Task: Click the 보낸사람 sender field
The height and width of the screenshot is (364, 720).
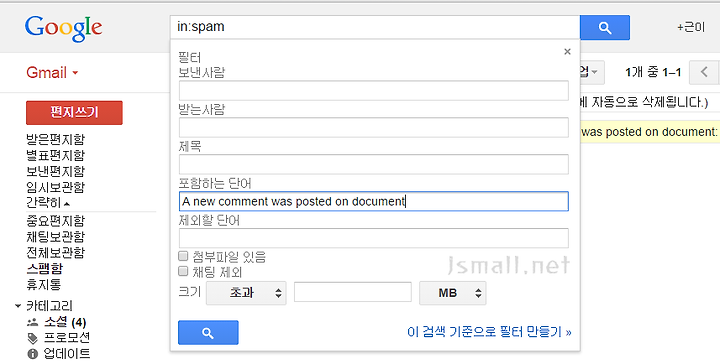Action: pyautogui.click(x=373, y=90)
